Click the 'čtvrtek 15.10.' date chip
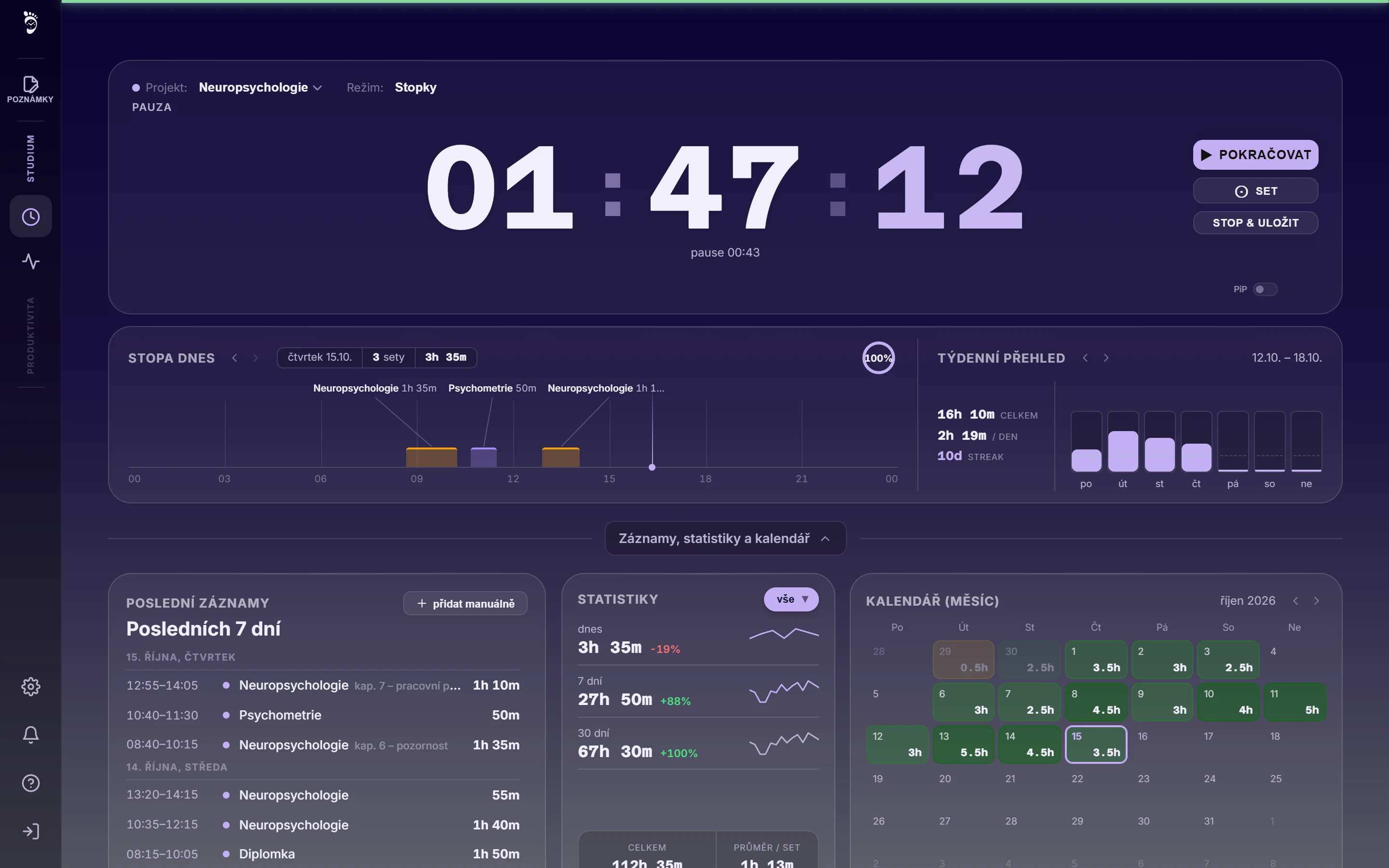This screenshot has width=1389, height=868. click(x=320, y=357)
